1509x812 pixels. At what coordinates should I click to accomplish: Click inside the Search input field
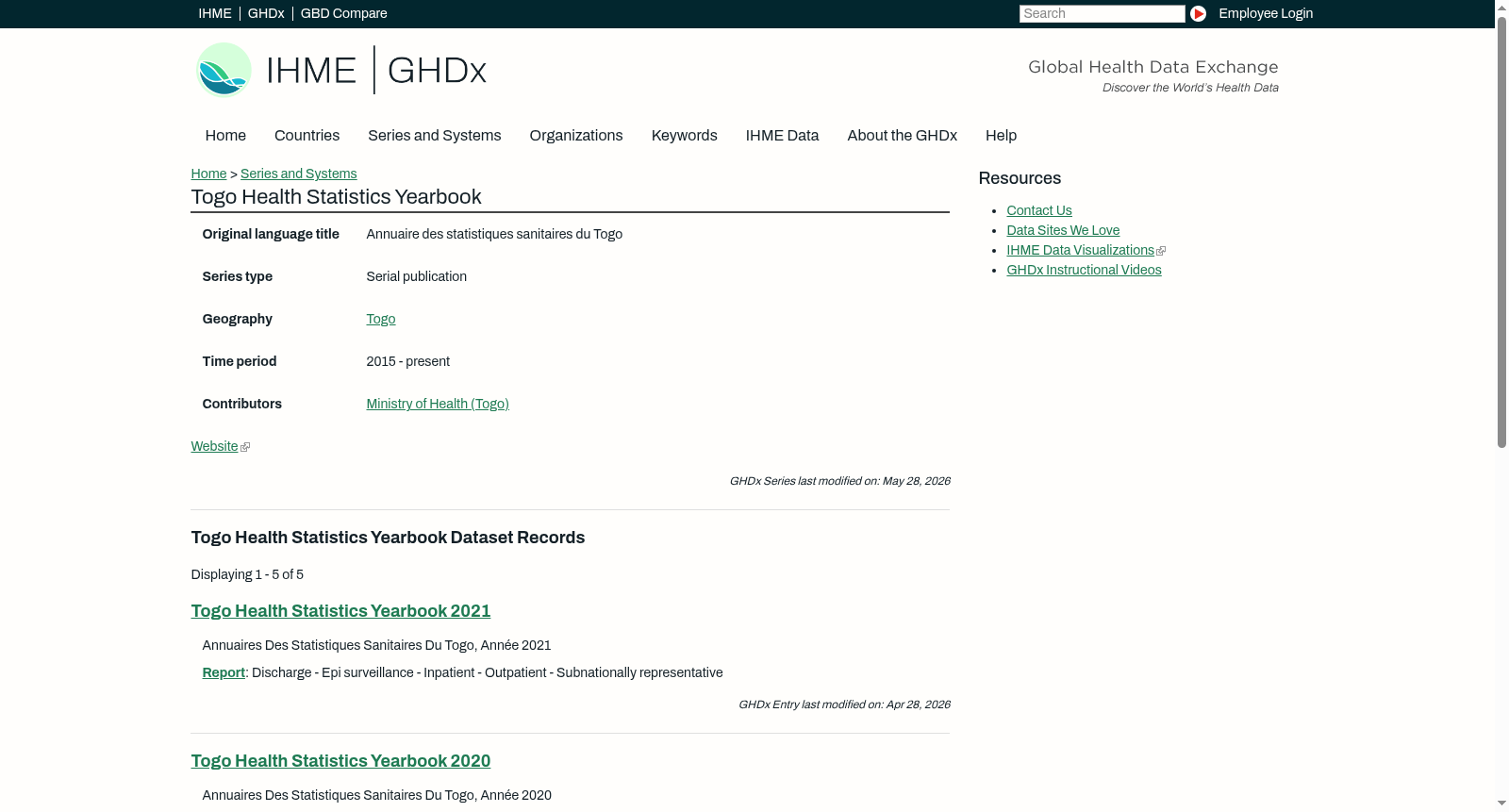[x=1102, y=13]
